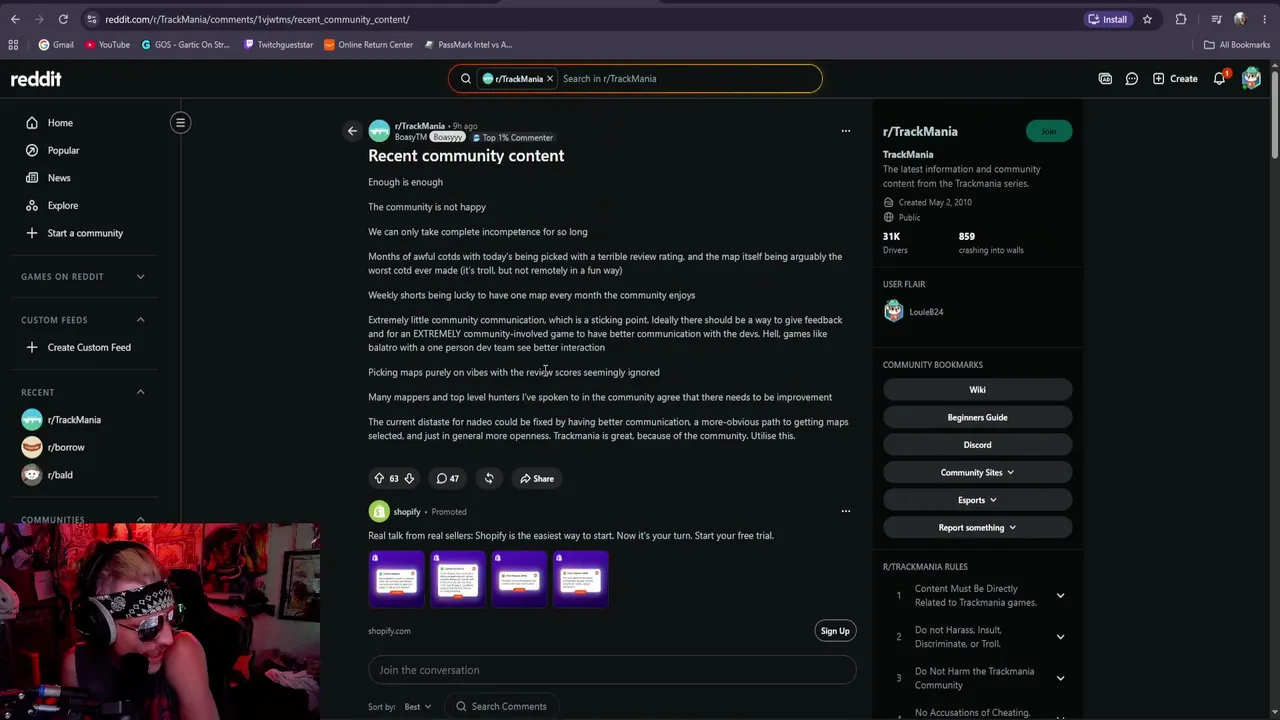Open the Sort by Best dropdown

point(417,707)
